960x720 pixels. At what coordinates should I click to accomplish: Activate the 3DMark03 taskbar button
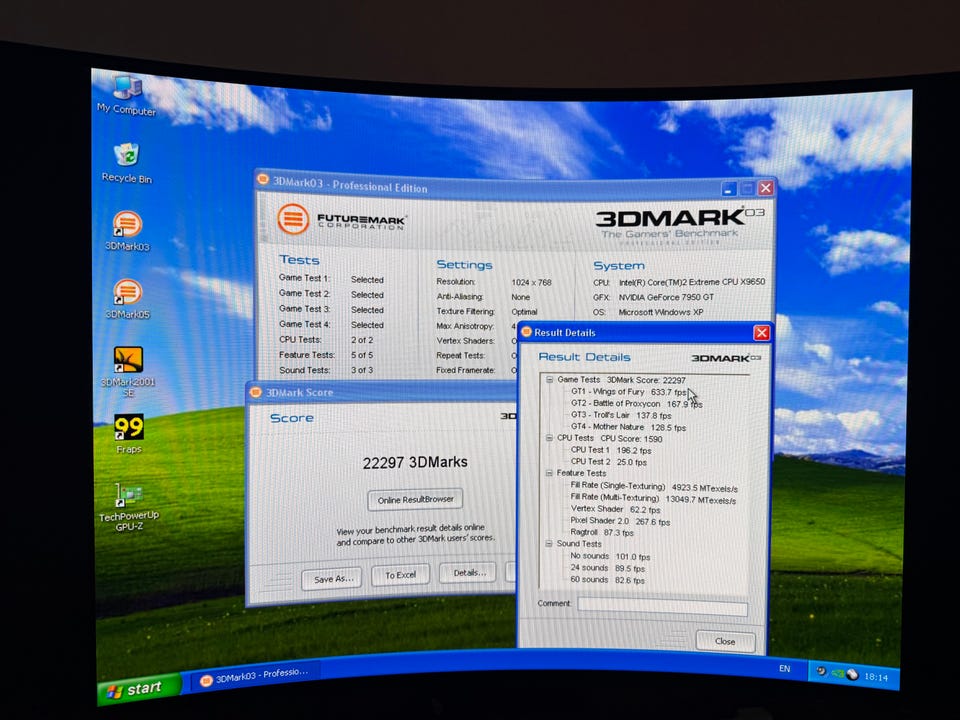pos(256,677)
